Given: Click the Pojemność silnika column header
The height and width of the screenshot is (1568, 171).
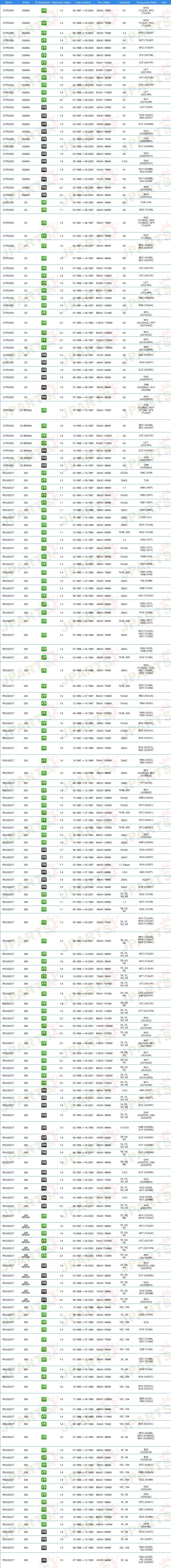Looking at the screenshot, I should (61, 2).
